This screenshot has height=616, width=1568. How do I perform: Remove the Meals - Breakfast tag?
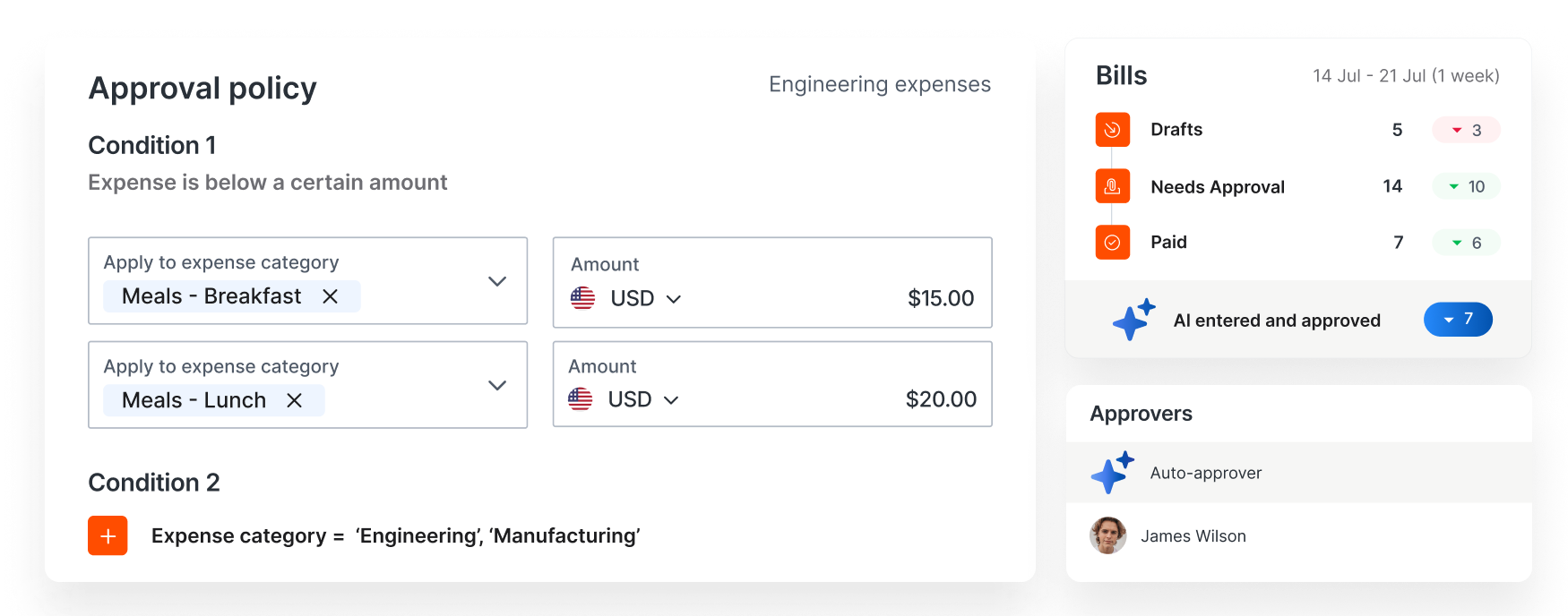330,296
